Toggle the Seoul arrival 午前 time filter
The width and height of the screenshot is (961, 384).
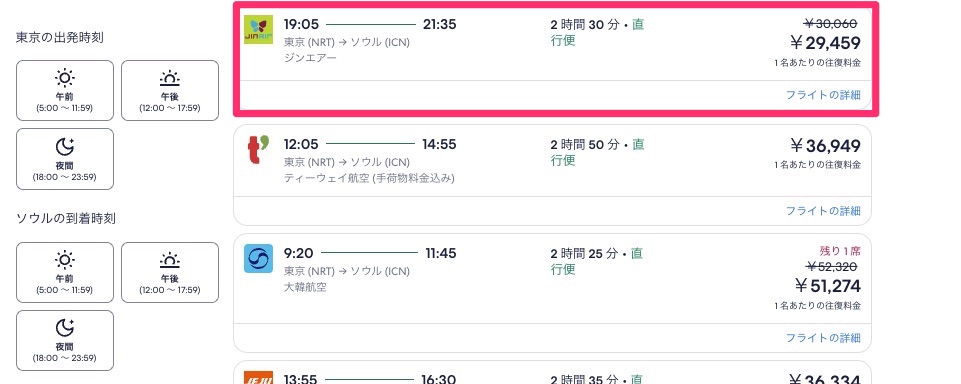click(64, 273)
